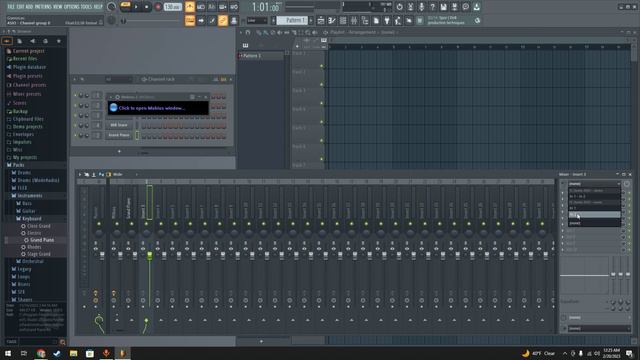Click the undo history clock icon

pyautogui.click(x=399, y=7)
